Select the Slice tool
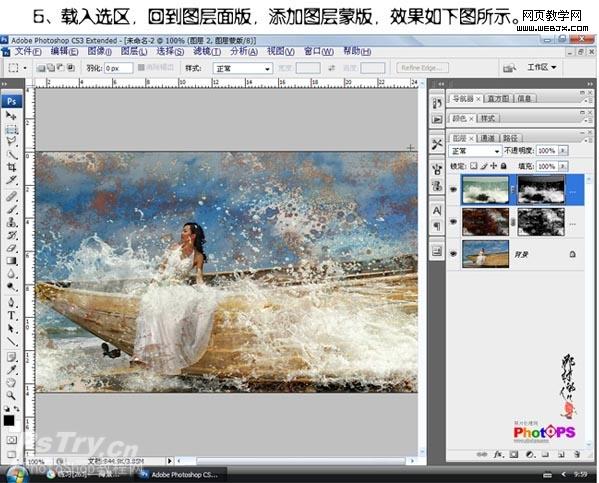Image resolution: width=599 pixels, height=483 pixels. tap(11, 180)
